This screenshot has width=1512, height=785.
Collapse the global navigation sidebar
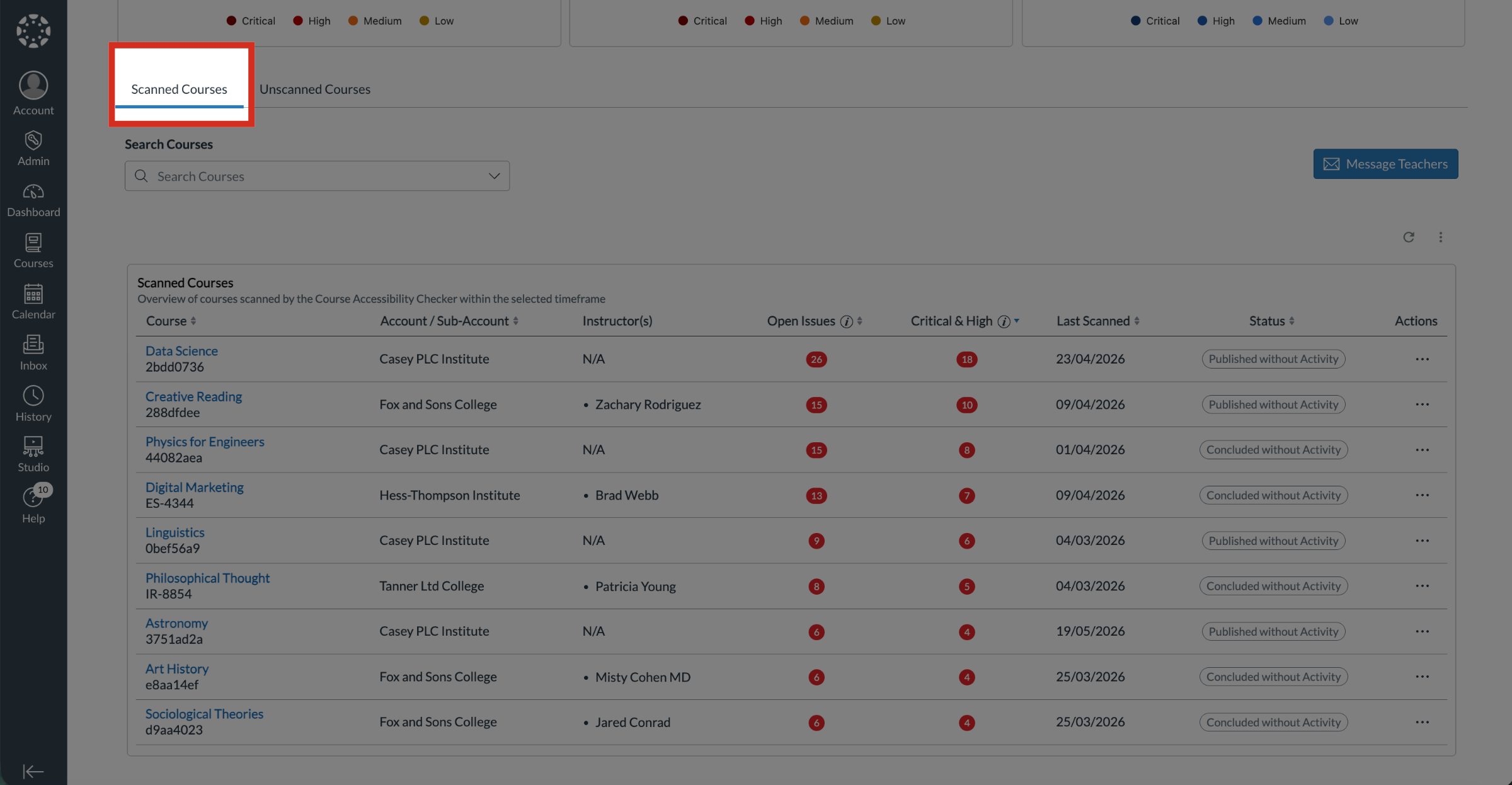[33, 771]
